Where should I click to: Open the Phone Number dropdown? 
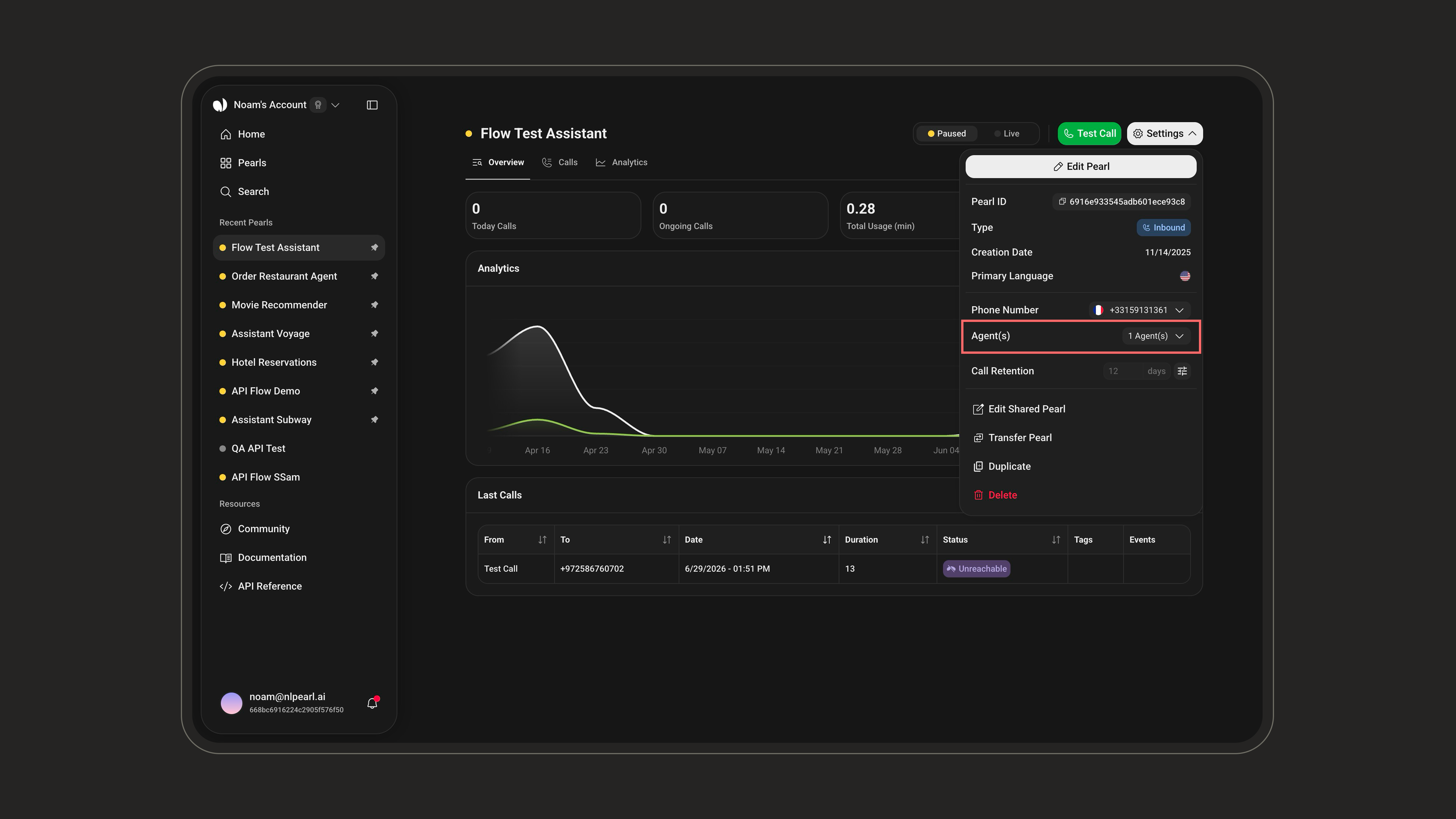[1139, 310]
